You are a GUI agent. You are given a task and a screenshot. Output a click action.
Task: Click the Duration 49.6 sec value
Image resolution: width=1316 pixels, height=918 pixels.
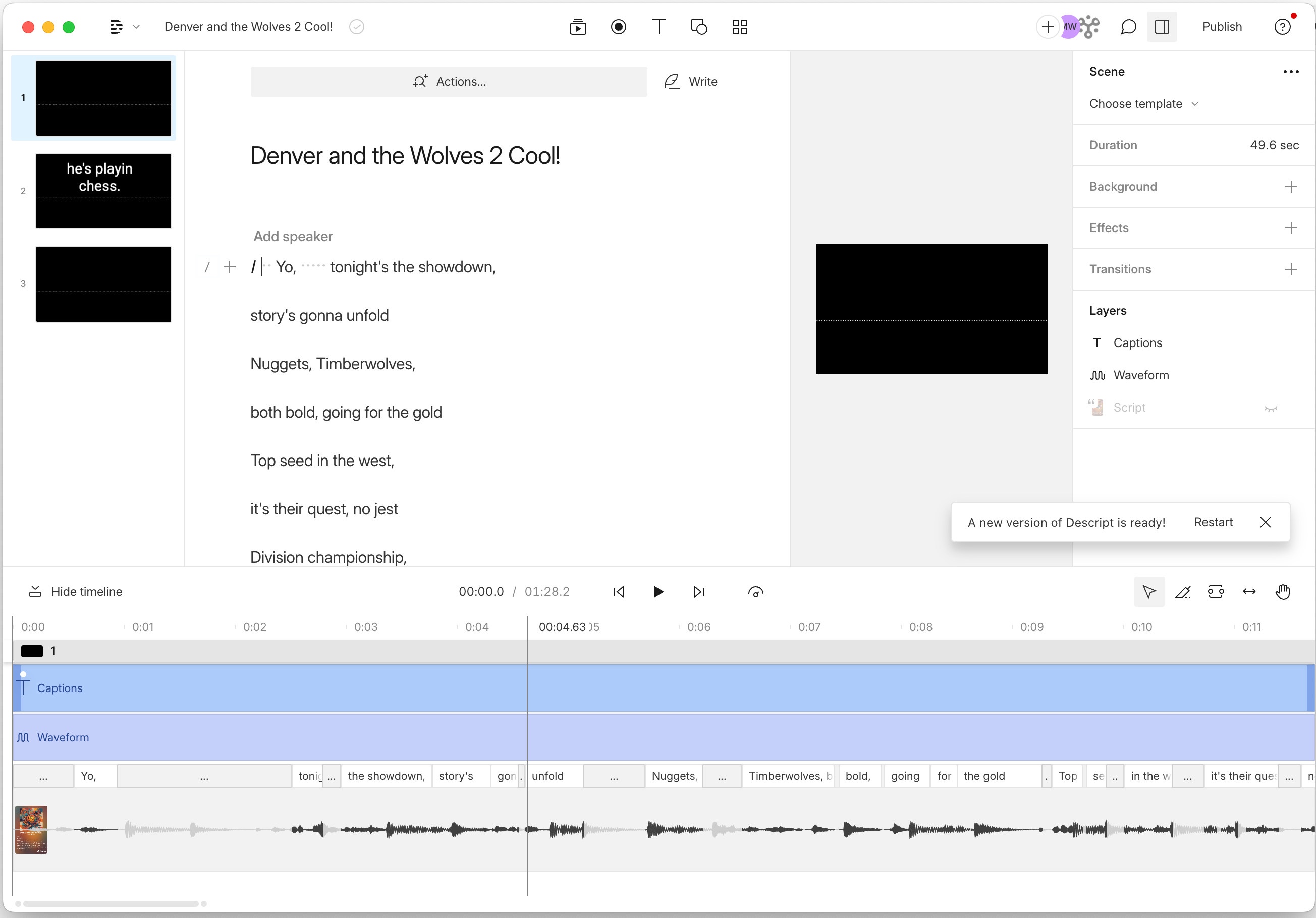coord(1274,145)
